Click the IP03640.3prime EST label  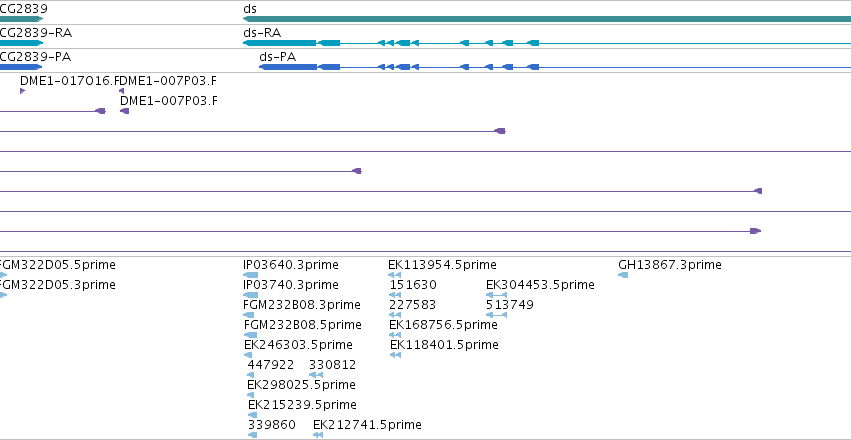[291, 265]
